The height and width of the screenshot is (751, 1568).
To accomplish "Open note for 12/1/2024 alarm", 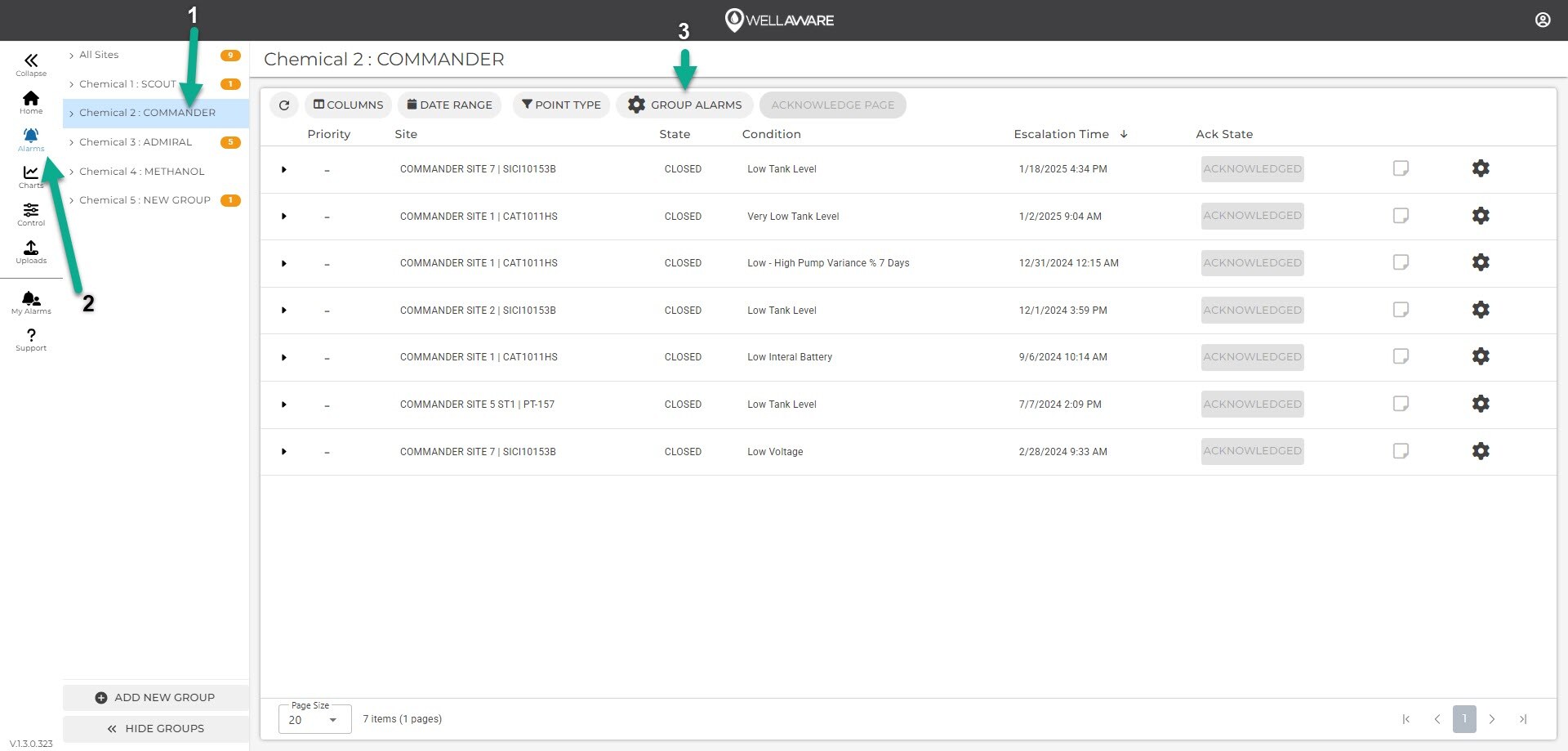I will pyautogui.click(x=1401, y=310).
